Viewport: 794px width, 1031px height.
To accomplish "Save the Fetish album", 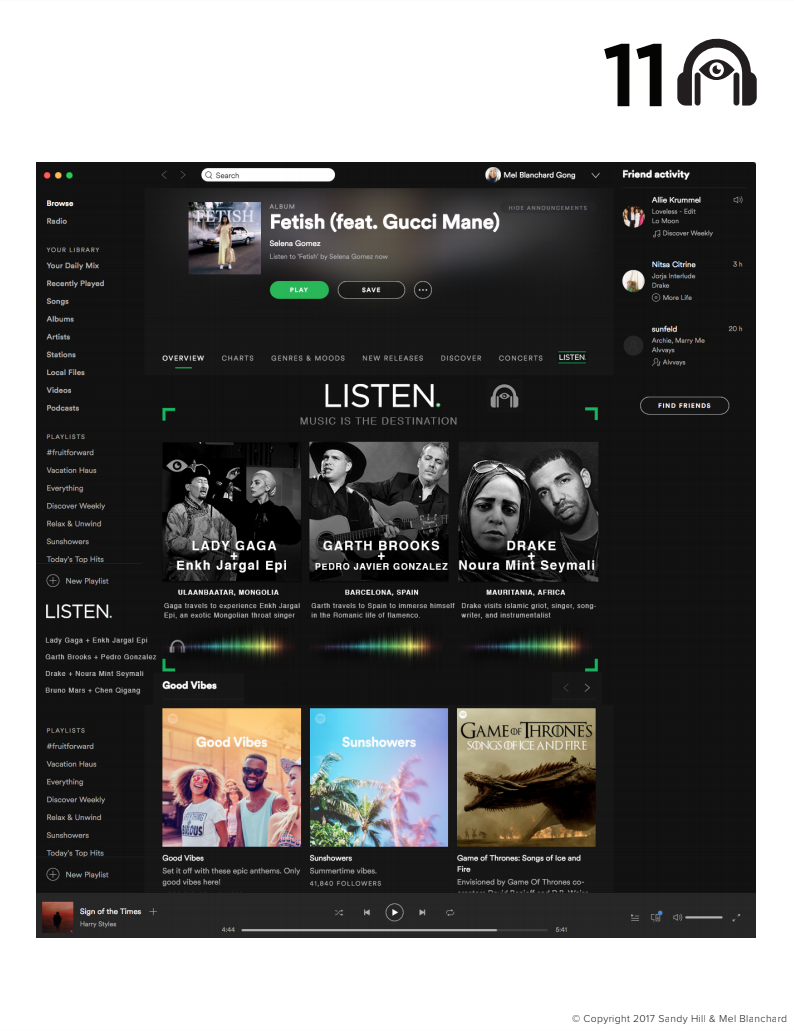I will [371, 290].
